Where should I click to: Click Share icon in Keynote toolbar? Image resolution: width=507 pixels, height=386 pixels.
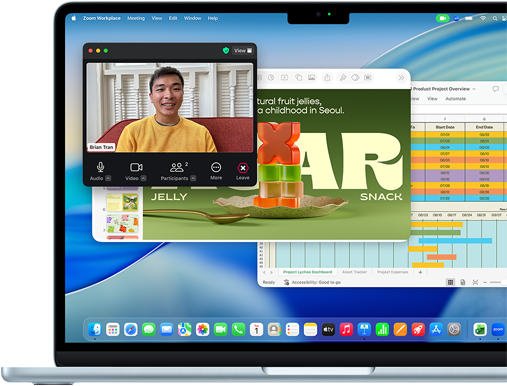pos(327,78)
